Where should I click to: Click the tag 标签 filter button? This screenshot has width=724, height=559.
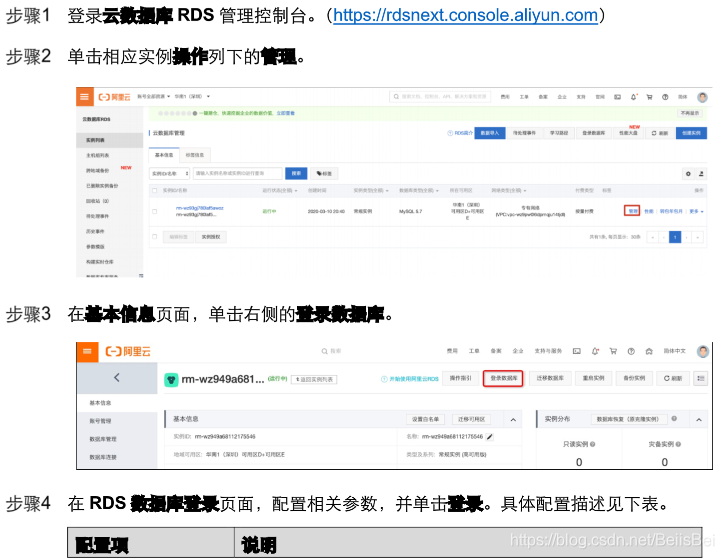point(324,174)
